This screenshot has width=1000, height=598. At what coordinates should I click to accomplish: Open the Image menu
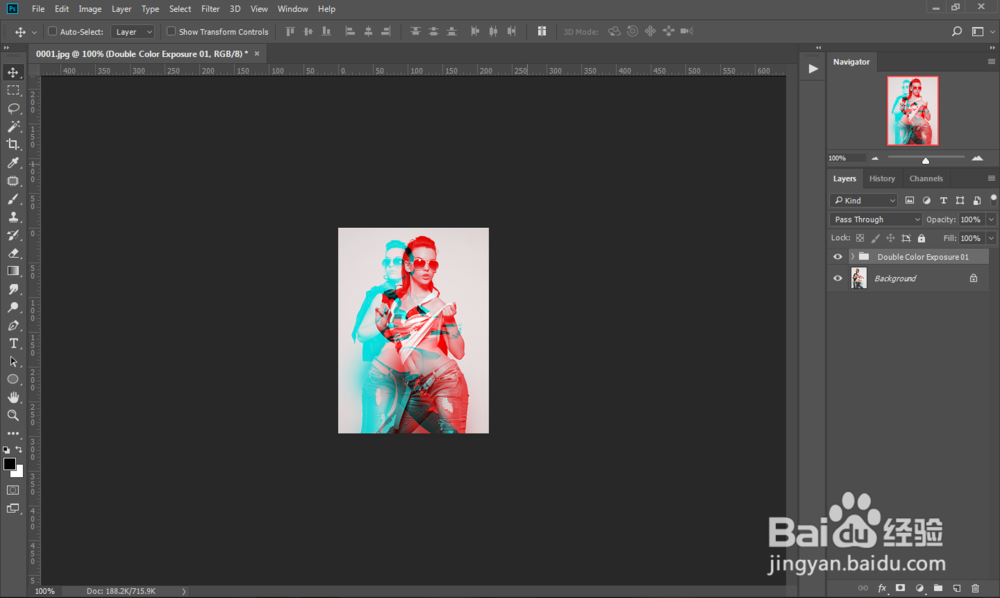point(90,9)
